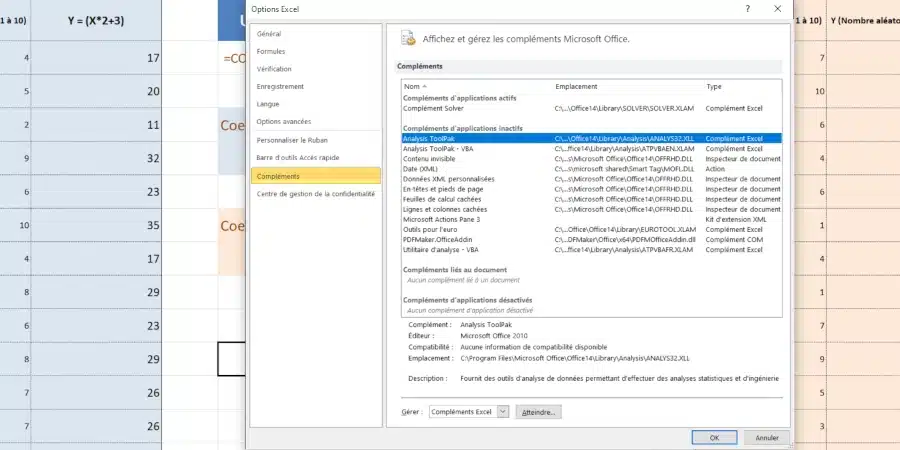Screen dimensions: 900x450
Task: Select Lignes et colonnes cachées row
Action: coord(592,210)
